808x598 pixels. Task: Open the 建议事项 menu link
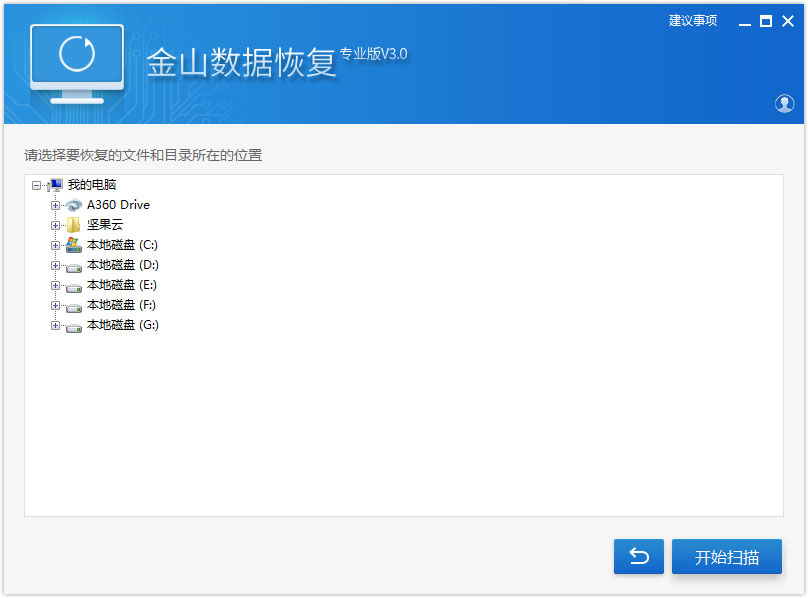tap(693, 20)
